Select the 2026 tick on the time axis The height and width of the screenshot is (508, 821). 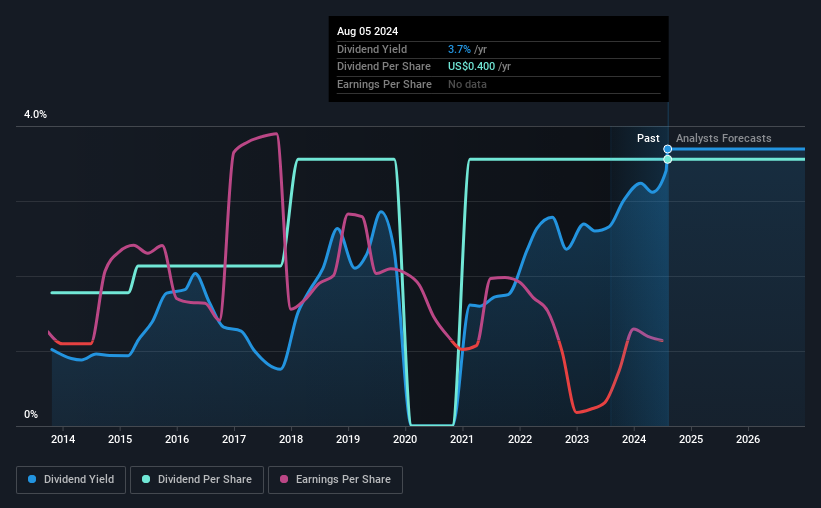[748, 439]
